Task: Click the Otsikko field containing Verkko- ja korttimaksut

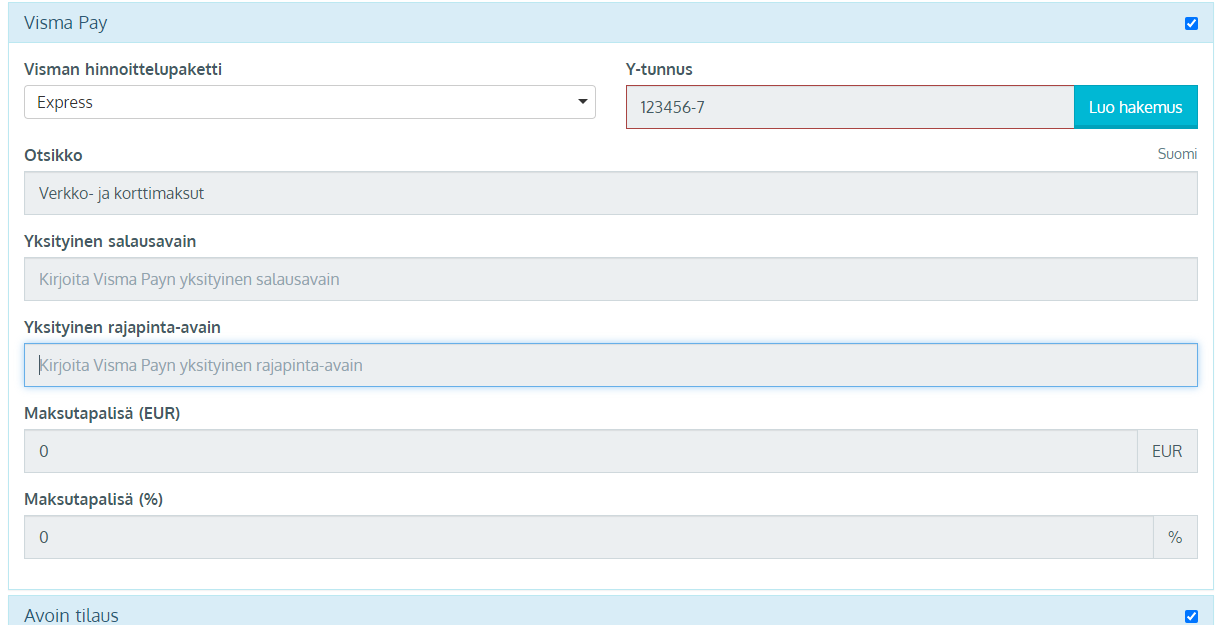Action: (x=611, y=193)
